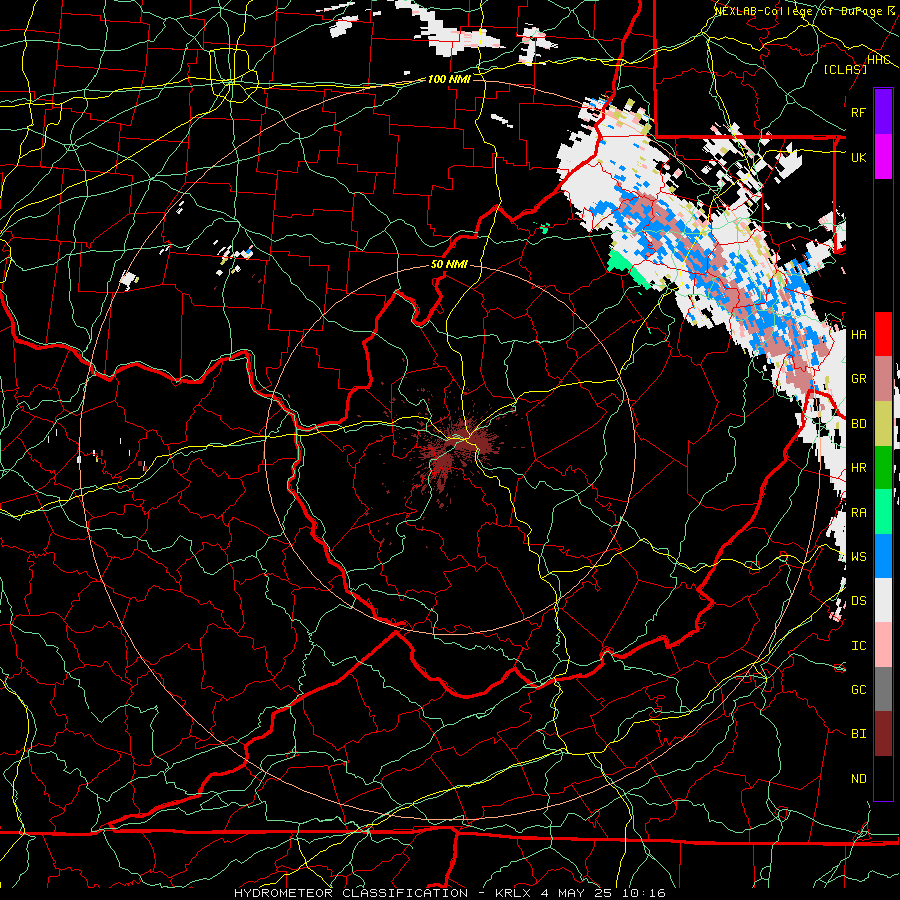Click the red HA color swatch
The width and height of the screenshot is (900, 900).
tap(883, 334)
